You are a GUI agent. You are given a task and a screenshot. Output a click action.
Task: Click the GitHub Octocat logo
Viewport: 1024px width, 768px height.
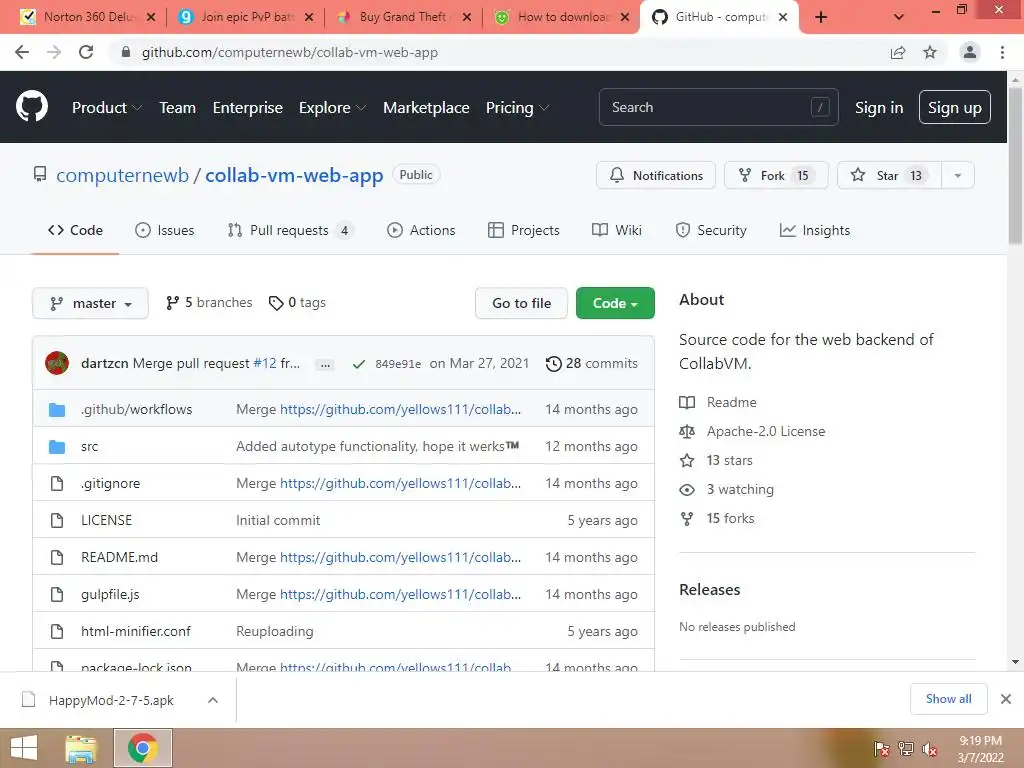pyautogui.click(x=31, y=107)
